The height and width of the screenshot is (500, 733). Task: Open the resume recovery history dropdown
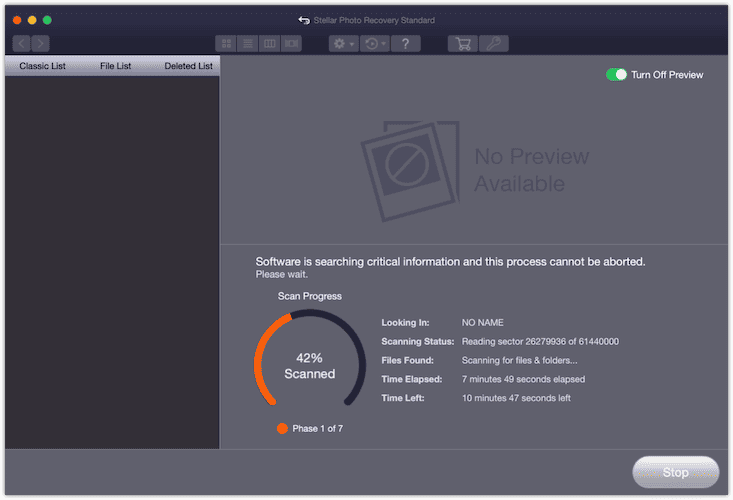click(374, 43)
